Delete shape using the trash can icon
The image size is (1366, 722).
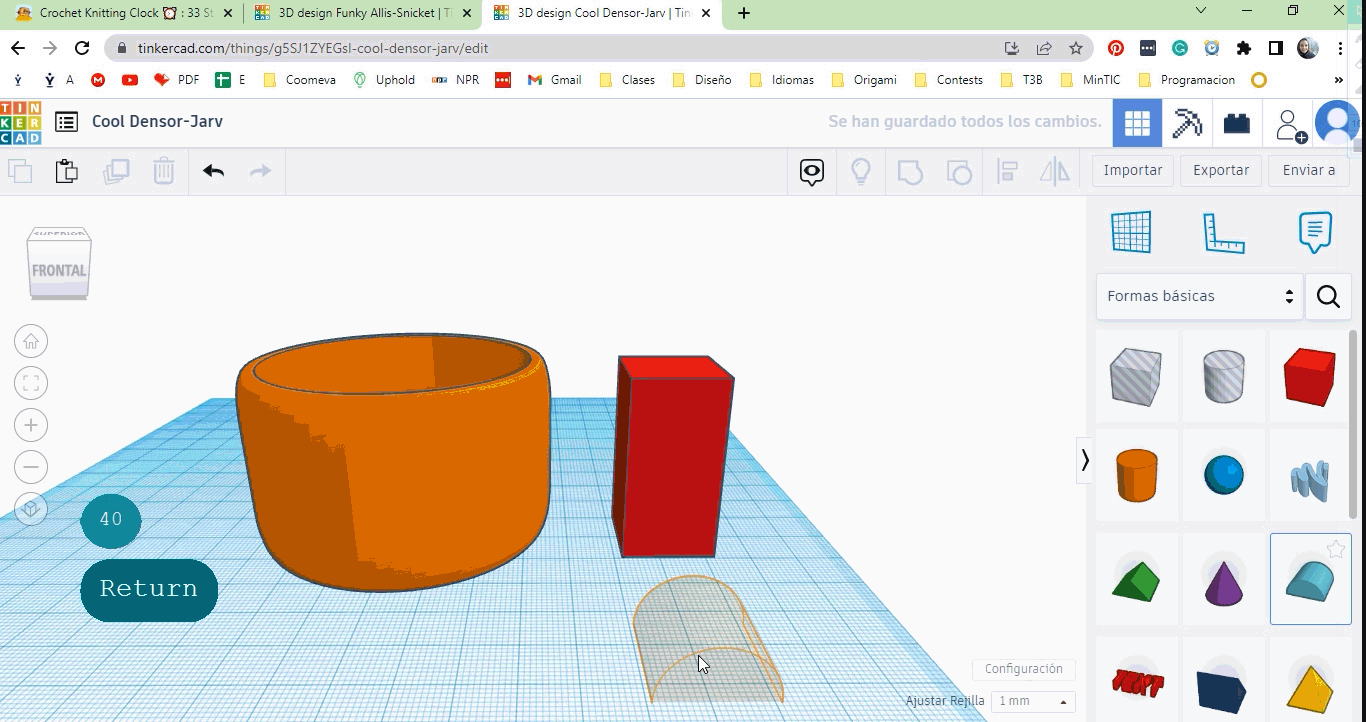coord(163,171)
